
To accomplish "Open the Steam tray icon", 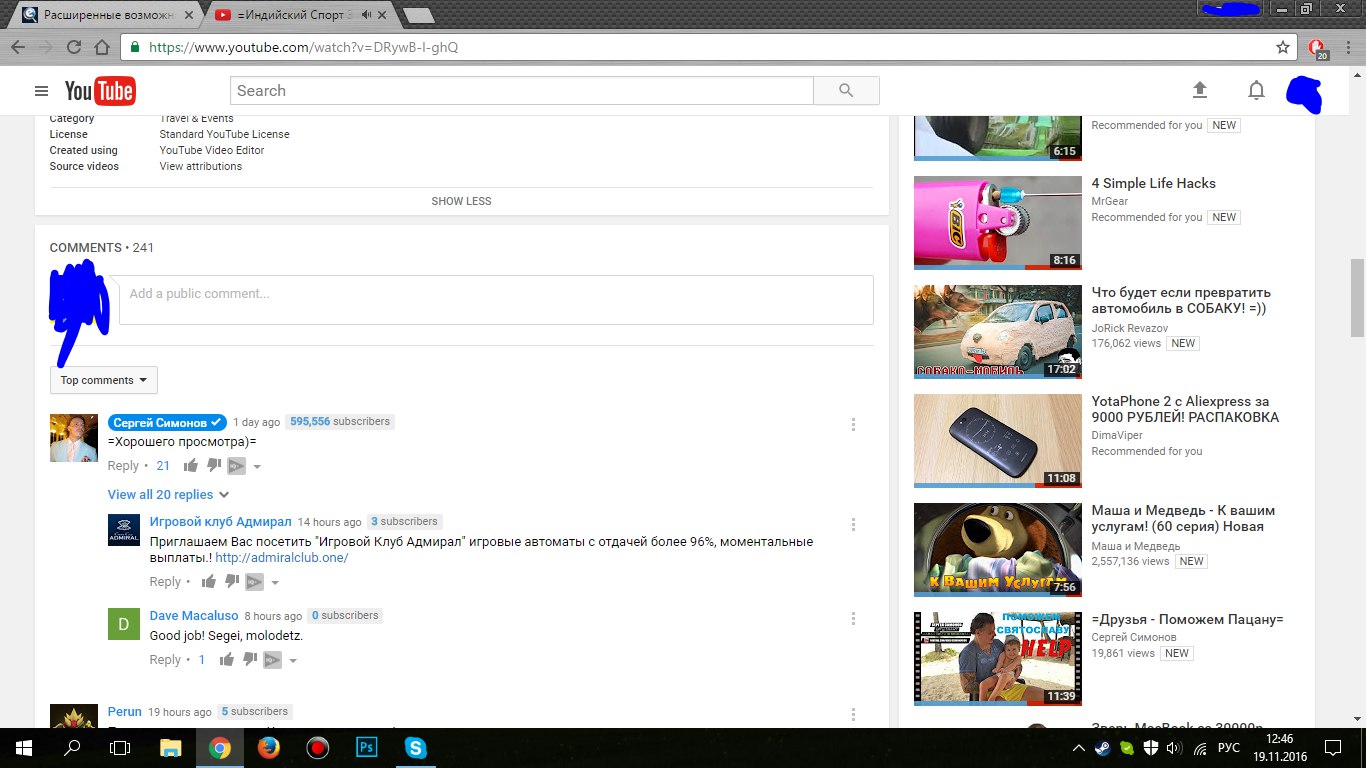I will (1102, 747).
